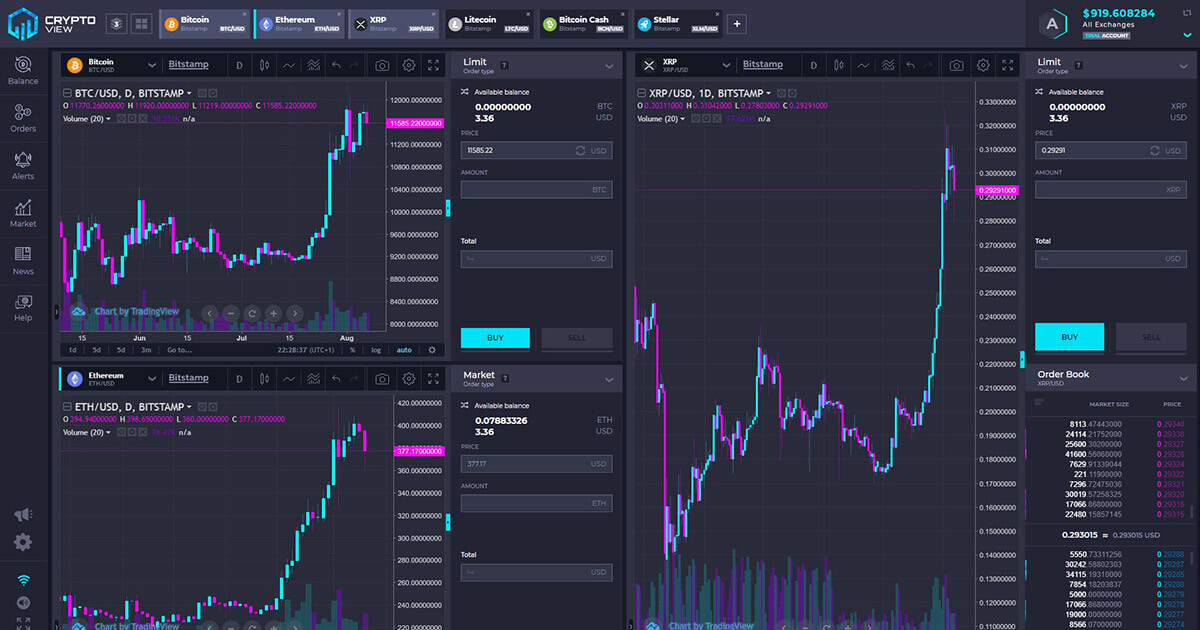This screenshot has width=1200, height=630.
Task: Zoom in on the Bitcoin chart
Action: [x=273, y=313]
